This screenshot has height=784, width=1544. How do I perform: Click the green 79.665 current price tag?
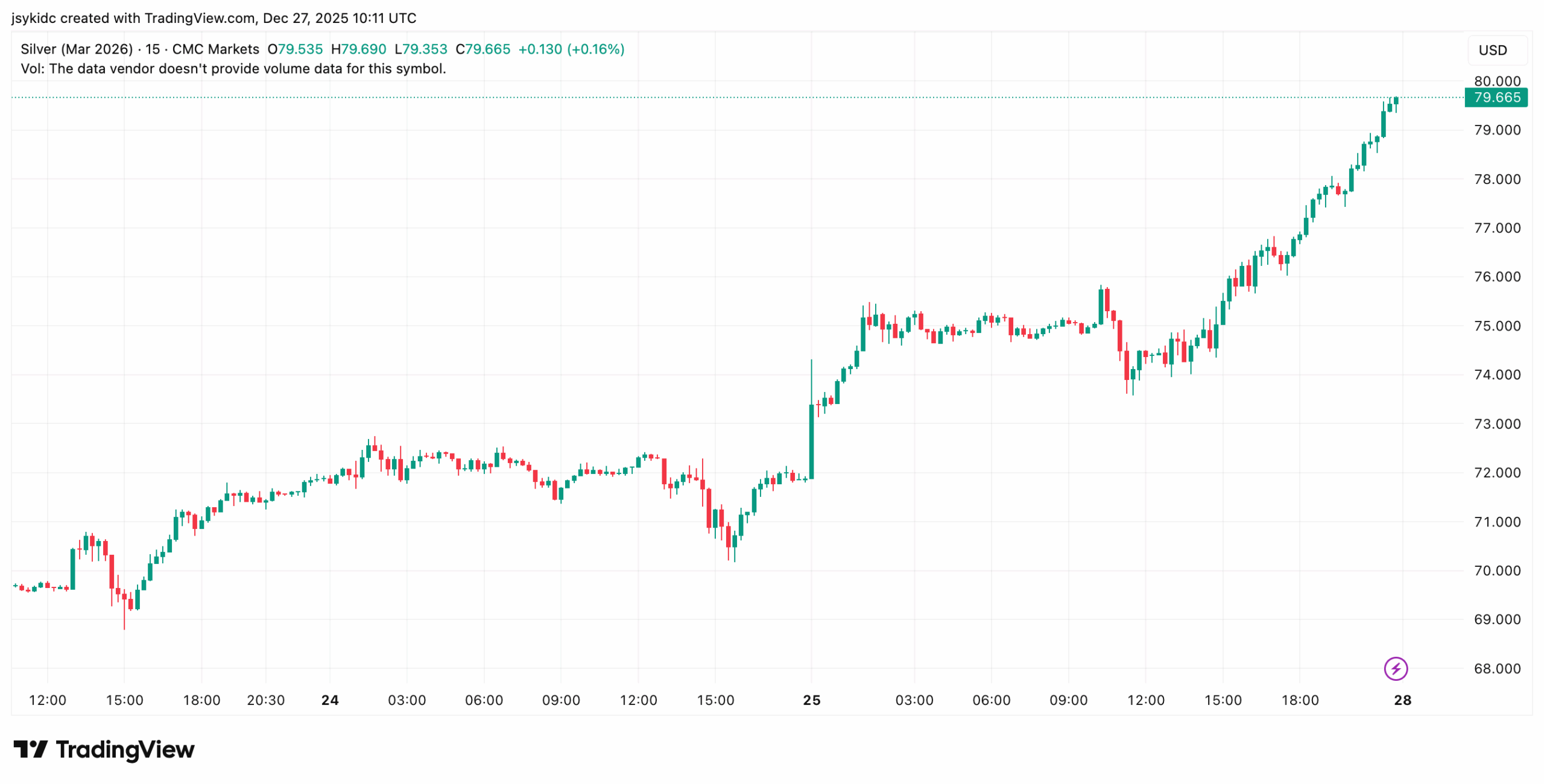coord(1496,97)
